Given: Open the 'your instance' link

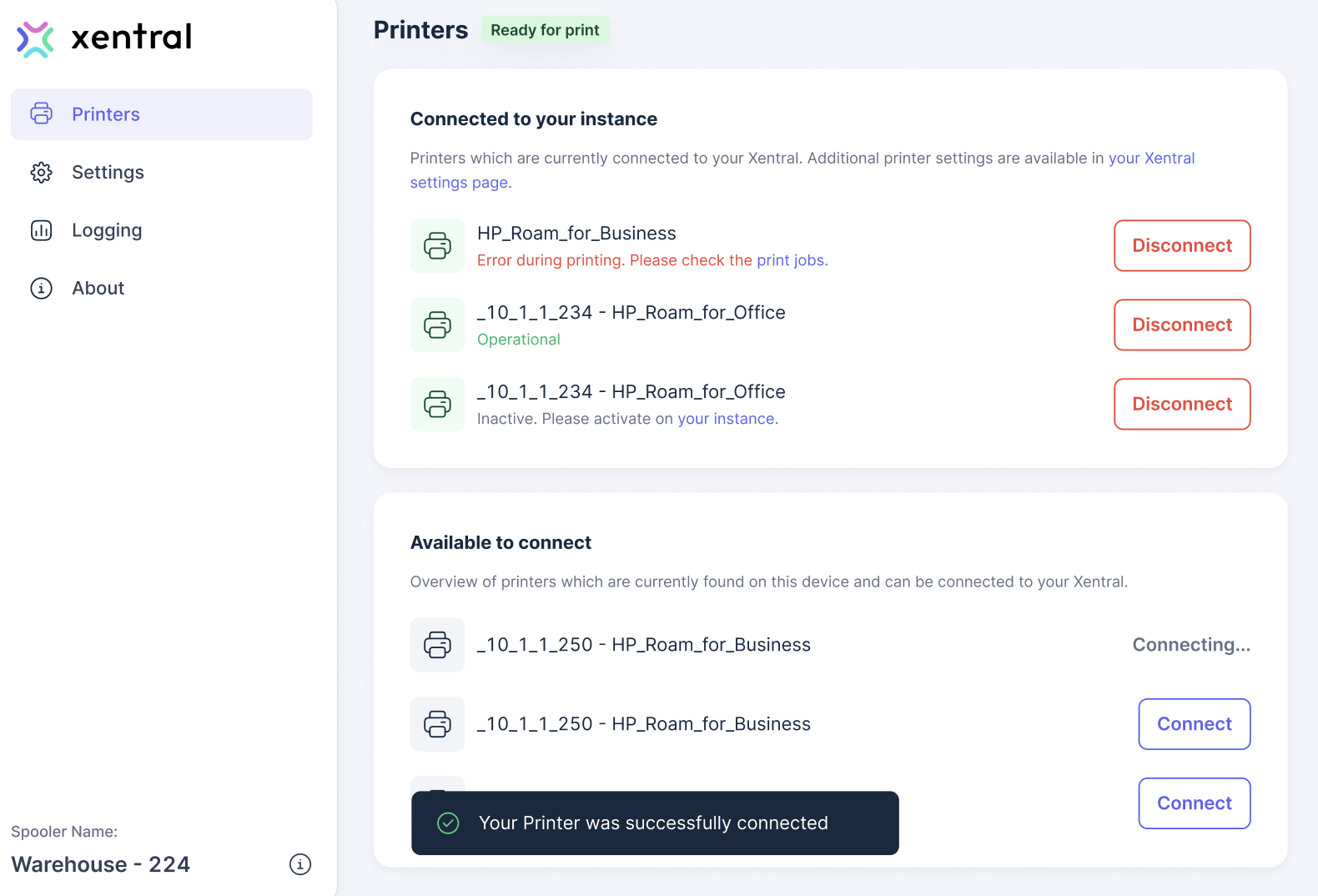Looking at the screenshot, I should [727, 419].
